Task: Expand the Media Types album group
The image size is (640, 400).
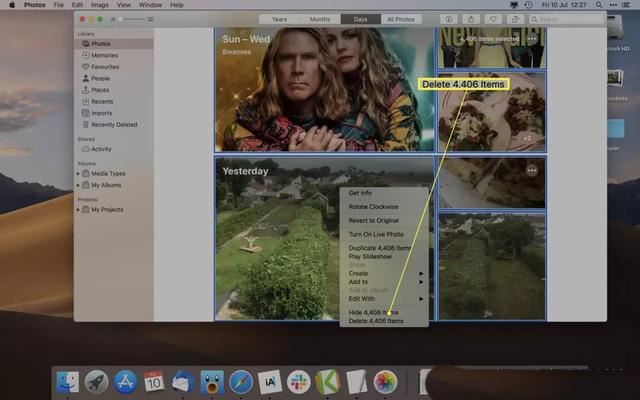Action: (x=79, y=173)
